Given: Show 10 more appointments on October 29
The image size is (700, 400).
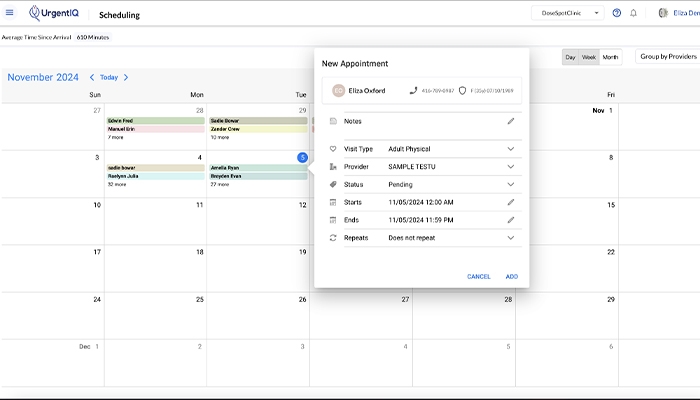Looking at the screenshot, I should pyautogui.click(x=220, y=137).
